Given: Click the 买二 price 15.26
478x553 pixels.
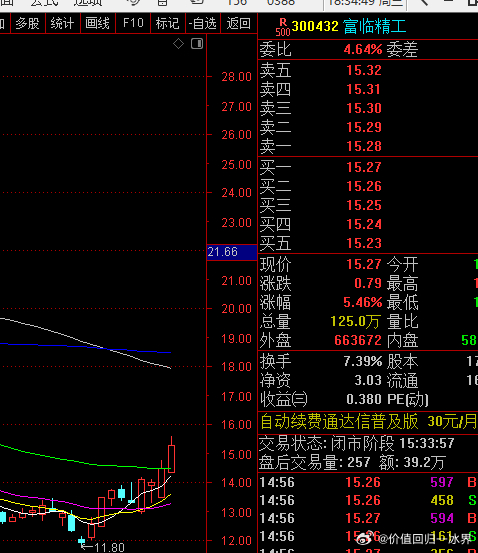Looking at the screenshot, I should tap(364, 186).
